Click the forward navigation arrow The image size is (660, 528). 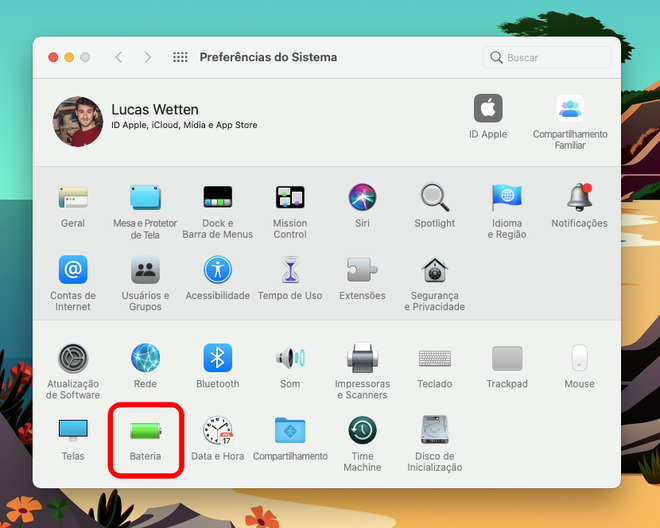pos(147,57)
